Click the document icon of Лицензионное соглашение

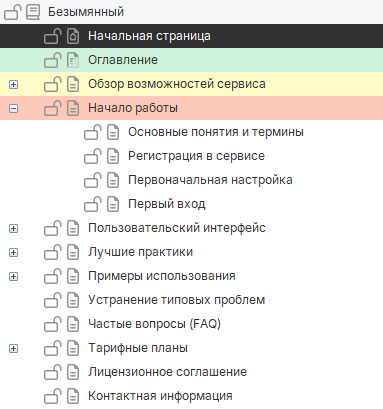73,372
